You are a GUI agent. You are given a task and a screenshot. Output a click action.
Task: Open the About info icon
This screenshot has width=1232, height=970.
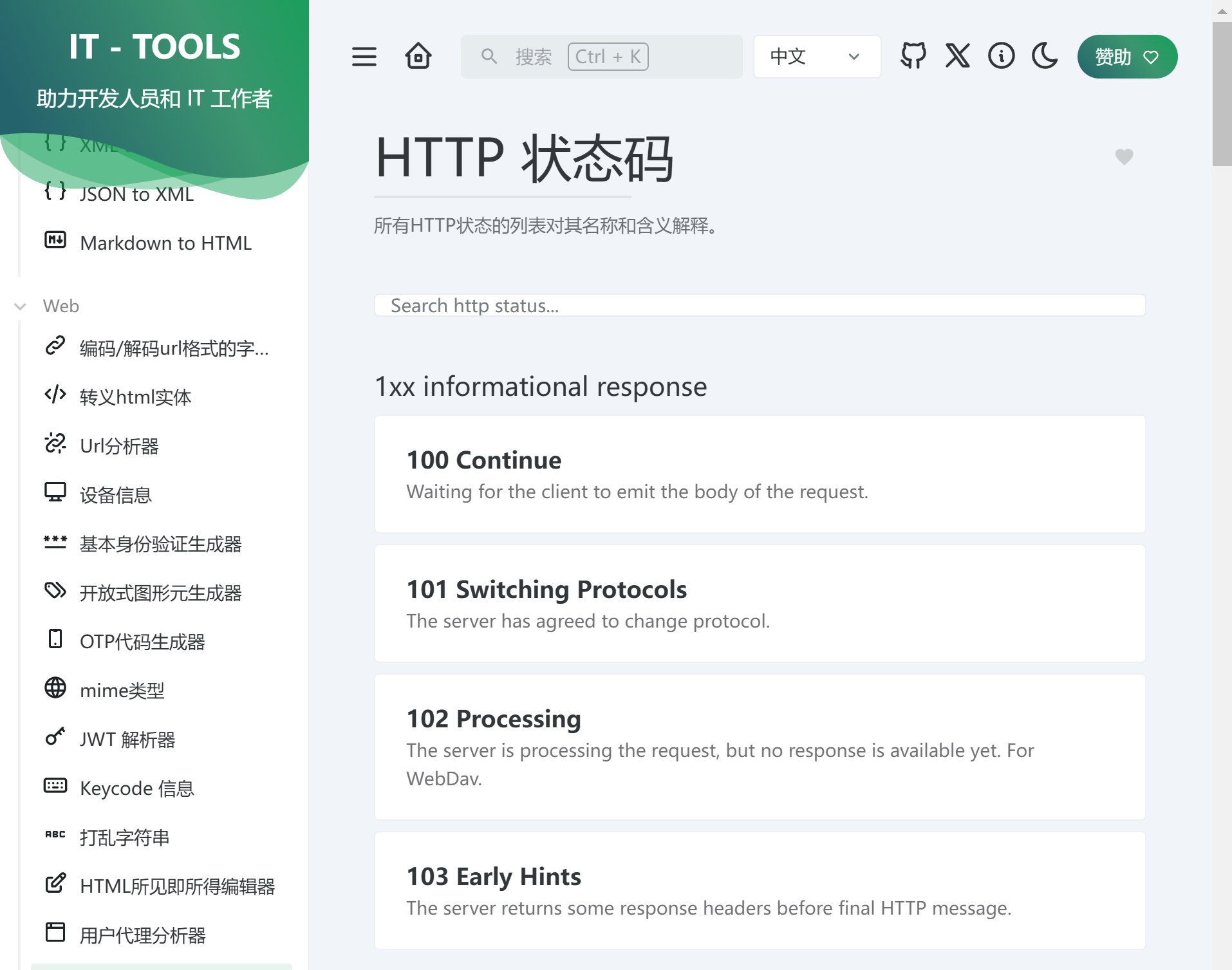(x=1001, y=56)
